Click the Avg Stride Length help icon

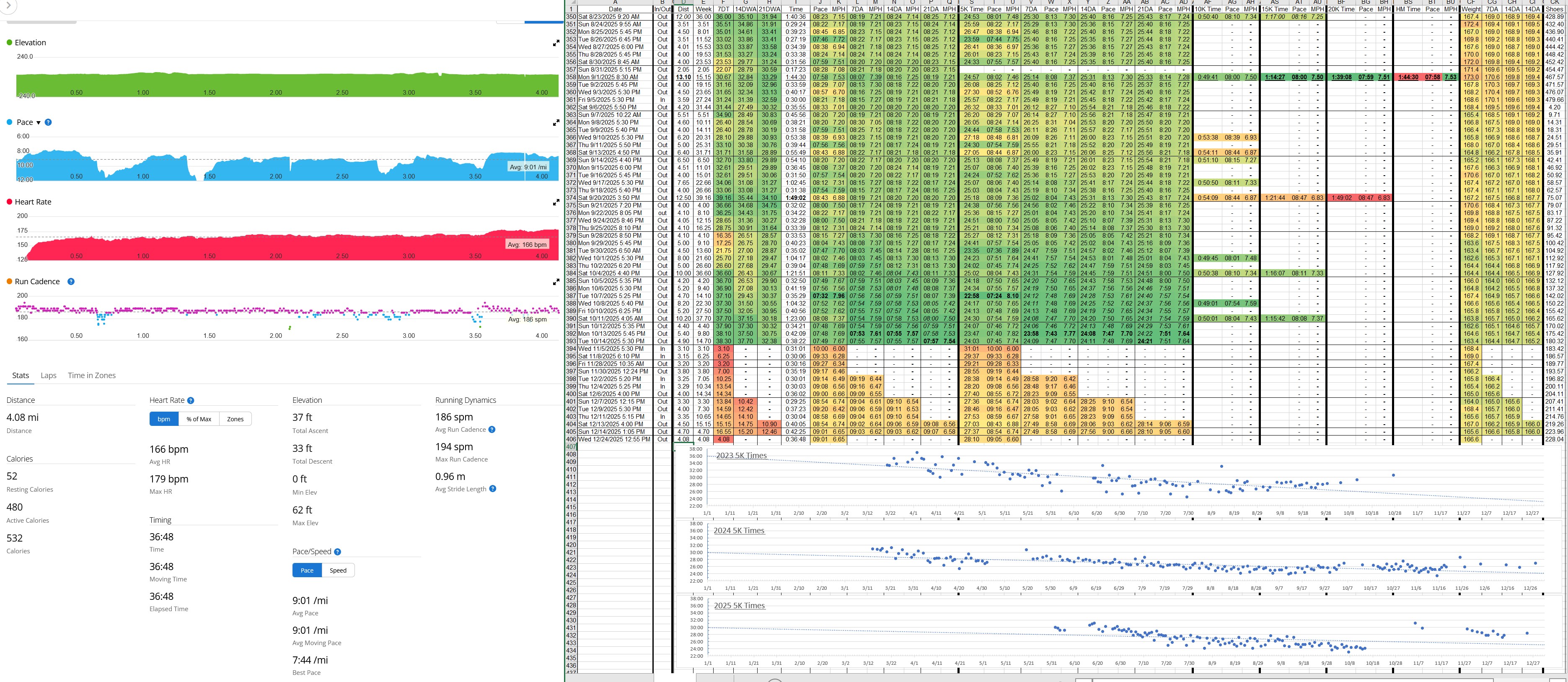[x=492, y=489]
